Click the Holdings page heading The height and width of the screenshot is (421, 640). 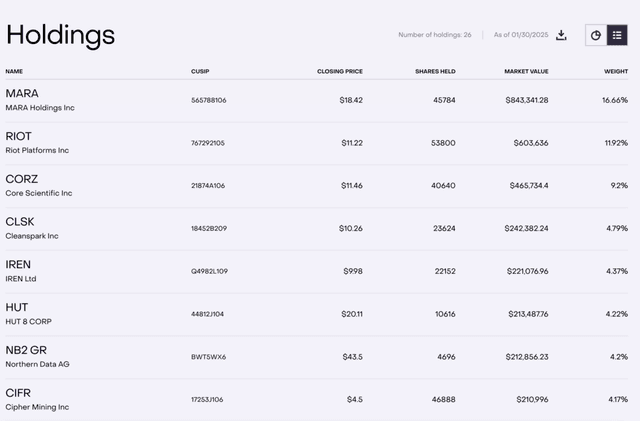coord(60,35)
